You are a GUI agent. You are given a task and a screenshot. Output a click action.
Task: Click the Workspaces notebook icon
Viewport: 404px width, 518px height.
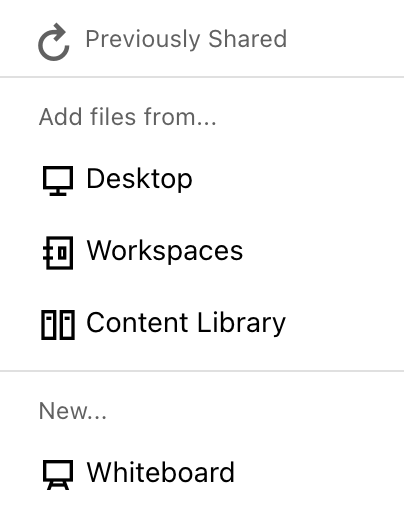(58, 253)
